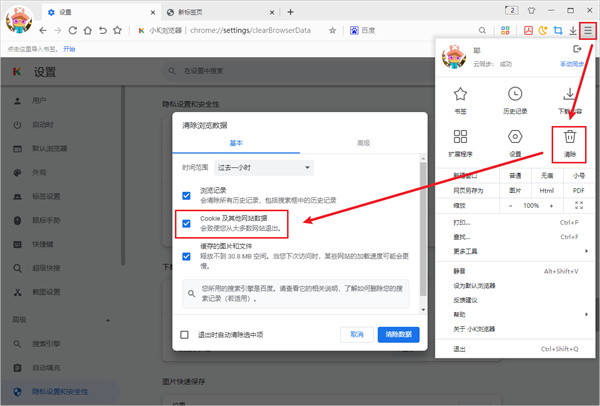Uncheck 缓存的图片和文件 checkbox
600x406 pixels.
pos(186,256)
